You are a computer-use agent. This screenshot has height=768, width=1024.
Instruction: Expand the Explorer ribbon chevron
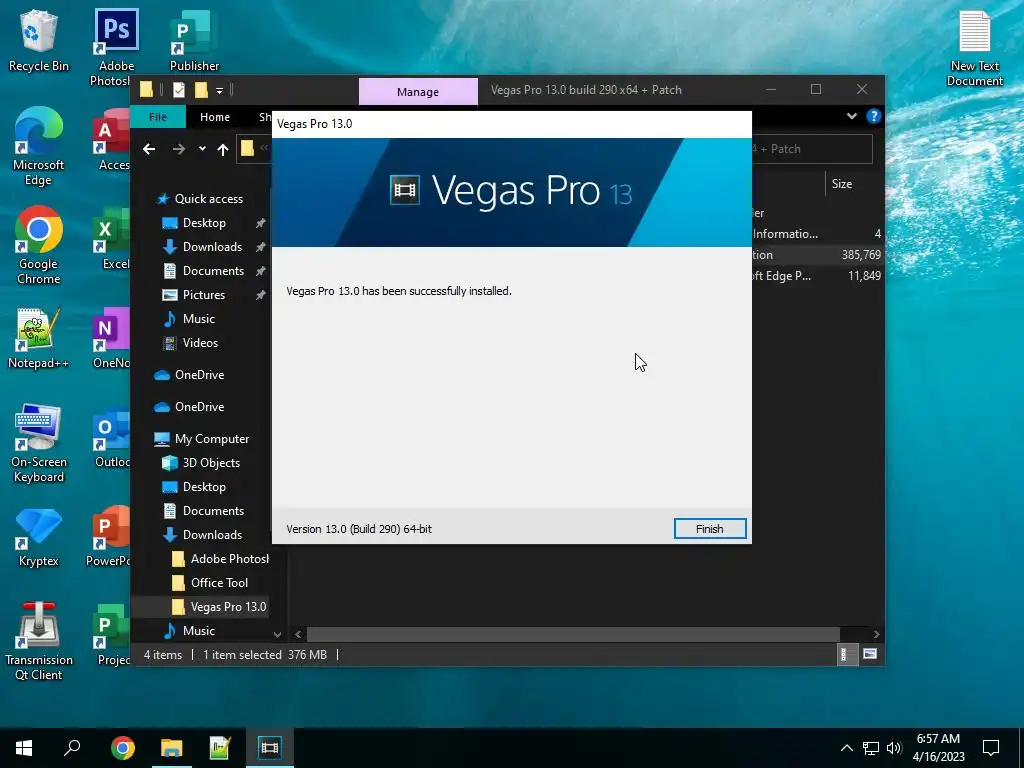point(852,116)
